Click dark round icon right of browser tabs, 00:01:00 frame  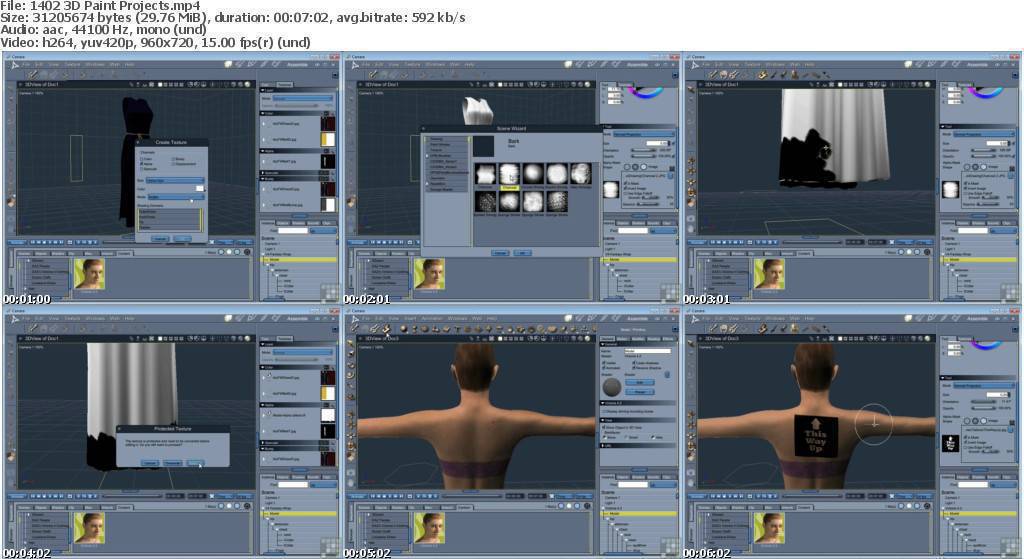click(x=247, y=251)
